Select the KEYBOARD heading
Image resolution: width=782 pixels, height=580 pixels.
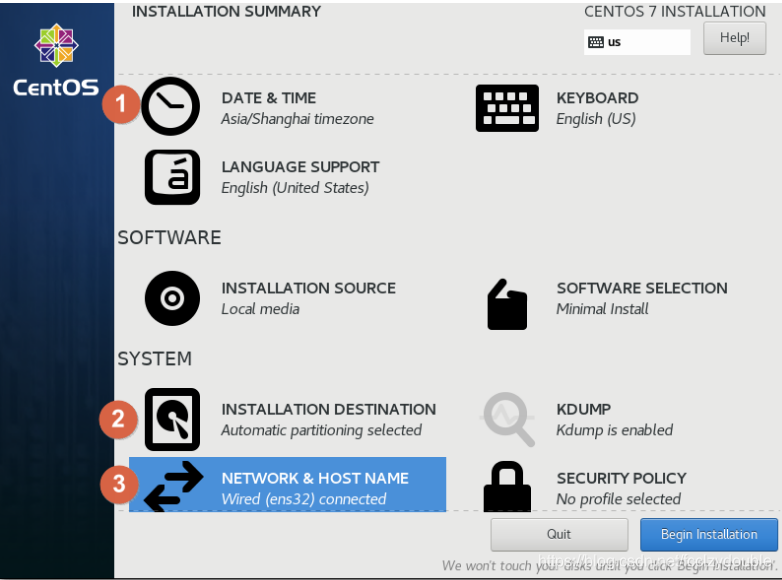(597, 98)
